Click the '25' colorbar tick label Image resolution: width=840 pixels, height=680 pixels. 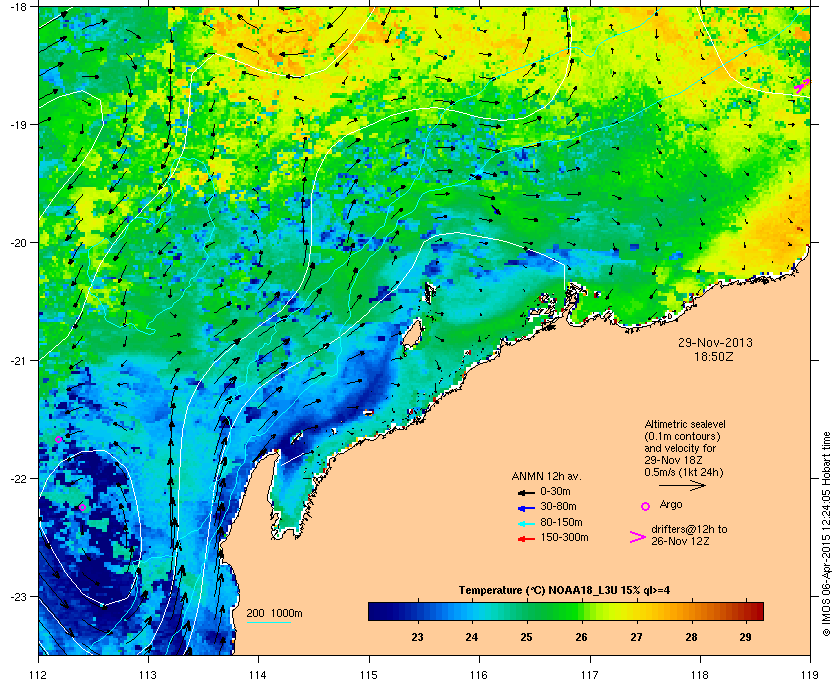527,637
